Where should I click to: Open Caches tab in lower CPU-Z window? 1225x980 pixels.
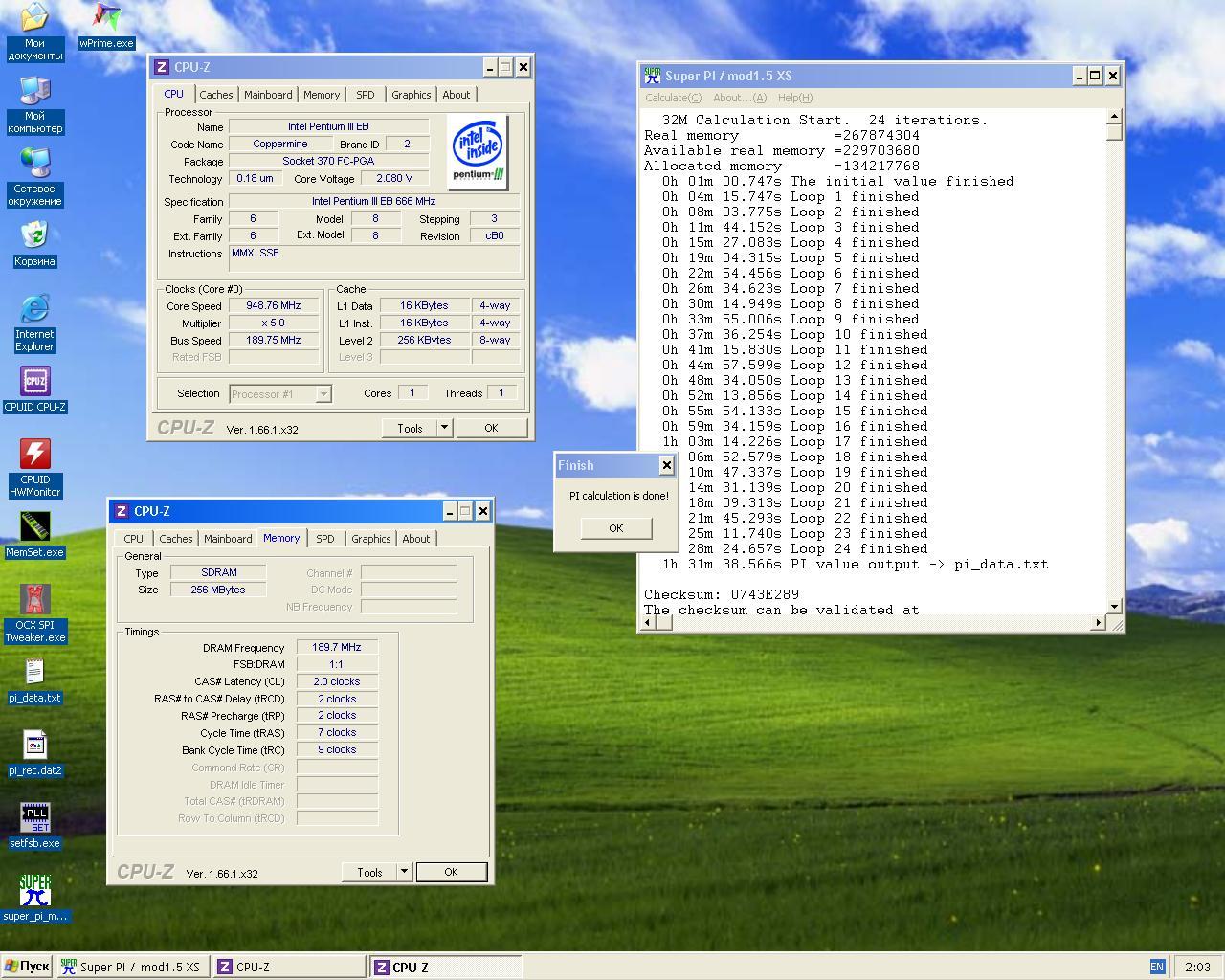pyautogui.click(x=176, y=539)
